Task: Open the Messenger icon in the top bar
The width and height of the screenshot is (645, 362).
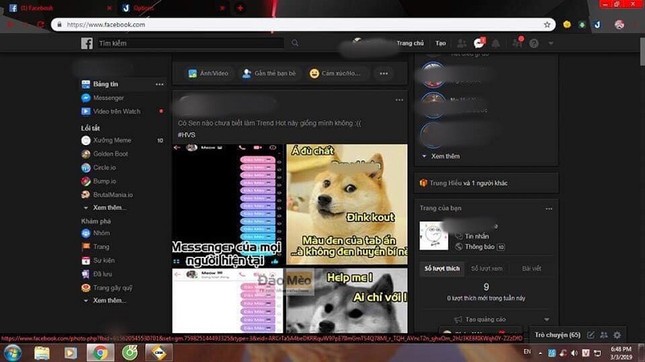Action: (479, 43)
